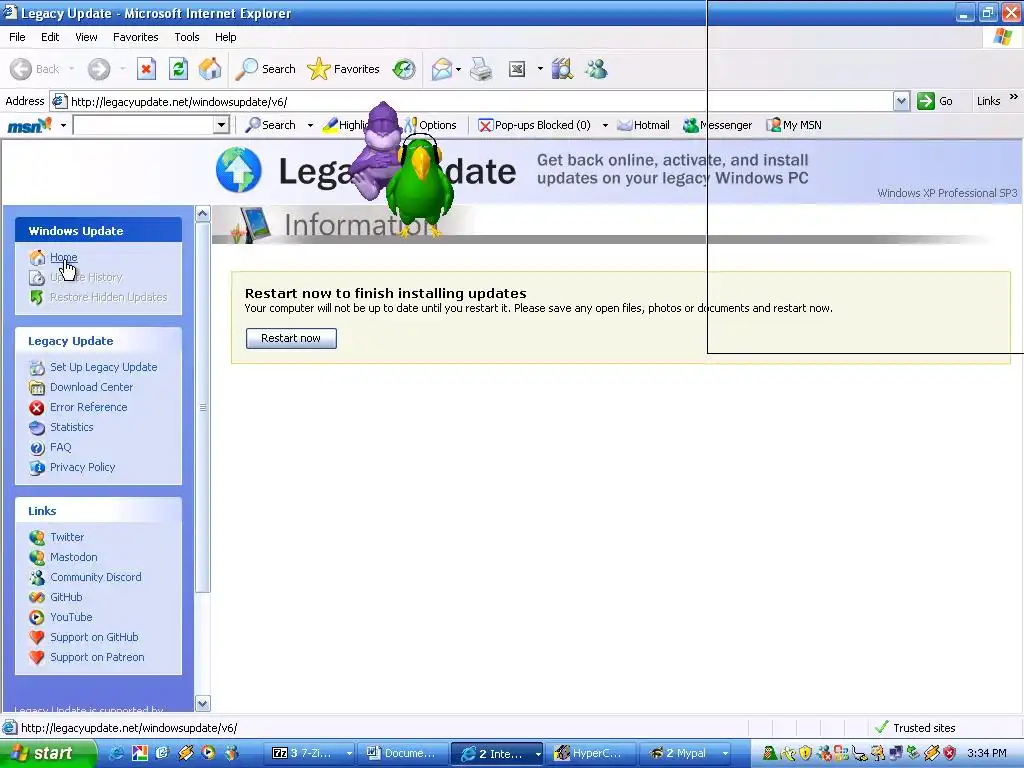Viewport: 1024px width, 768px height.
Task: Click the Research books toolbar icon
Action: tap(562, 69)
